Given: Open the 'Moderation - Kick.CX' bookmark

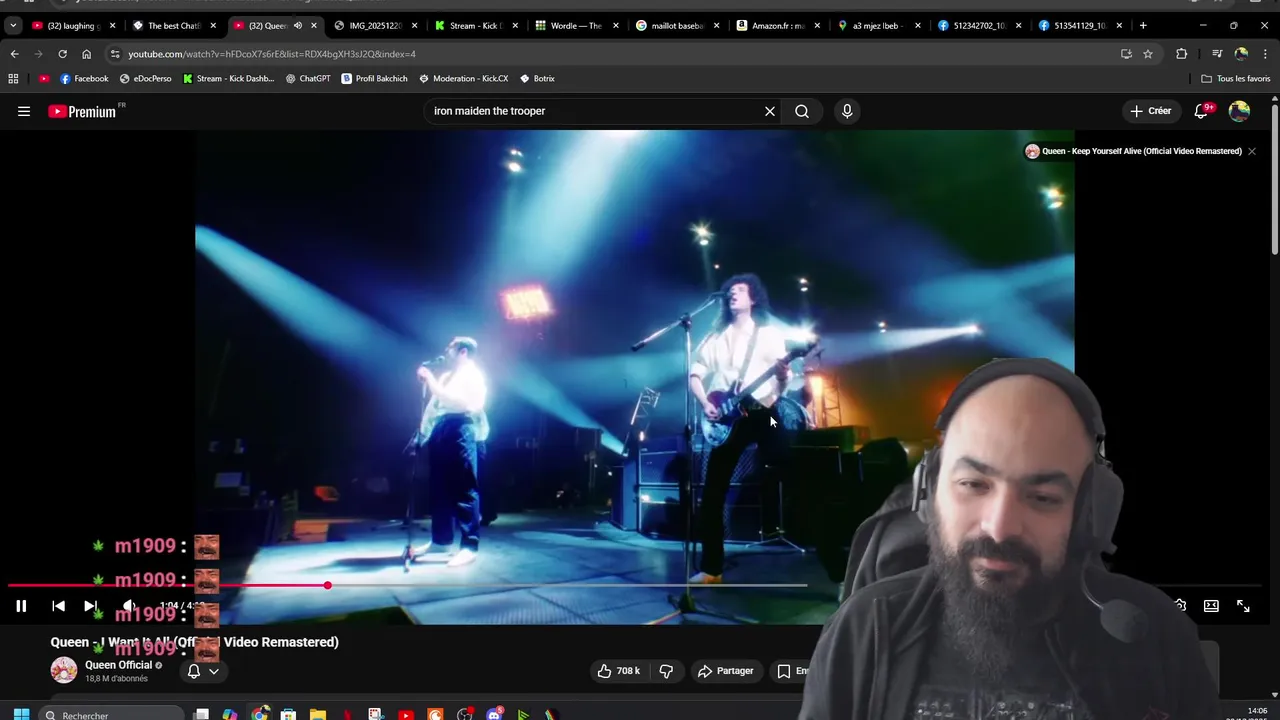Looking at the screenshot, I should (x=464, y=78).
